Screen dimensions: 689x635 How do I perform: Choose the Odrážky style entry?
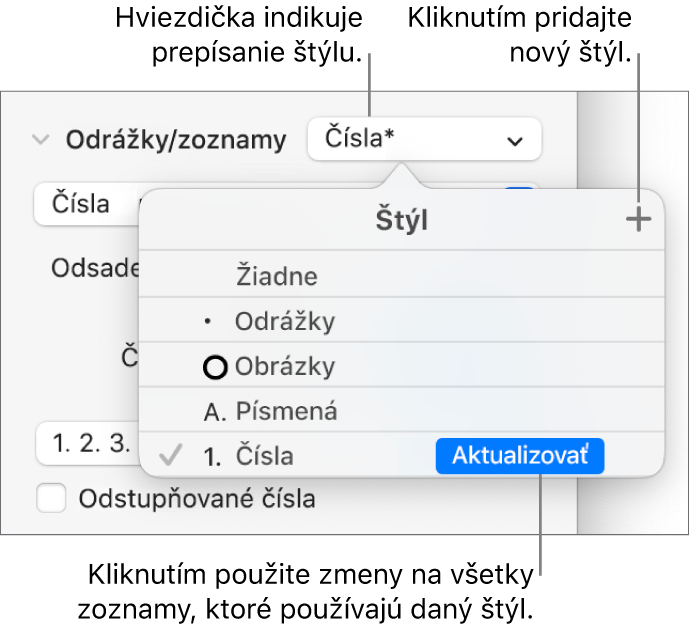pos(285,322)
